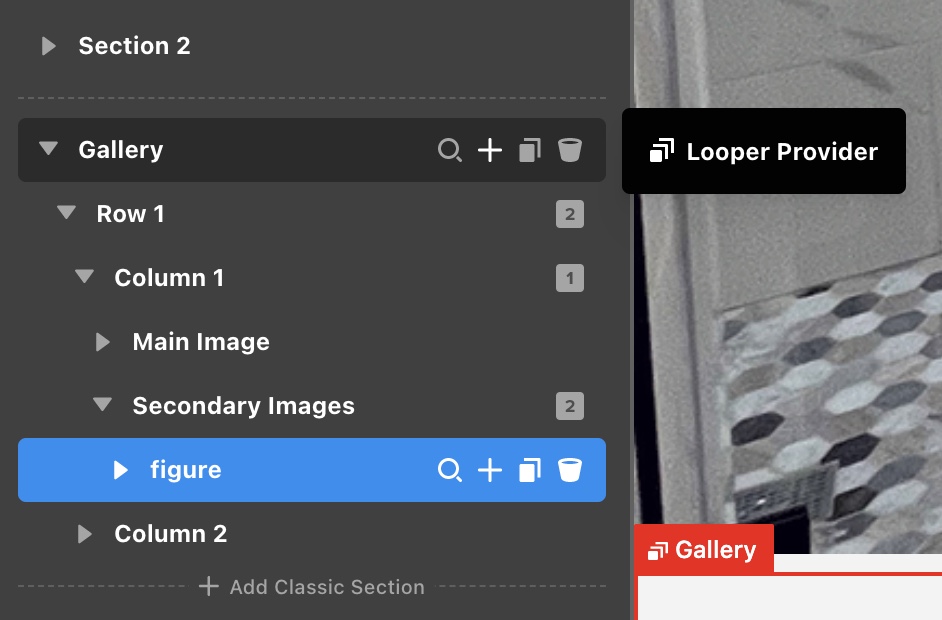Screen dimensions: 942x620
Task: Delete the figure element with the trash icon
Action: pyautogui.click(x=570, y=470)
